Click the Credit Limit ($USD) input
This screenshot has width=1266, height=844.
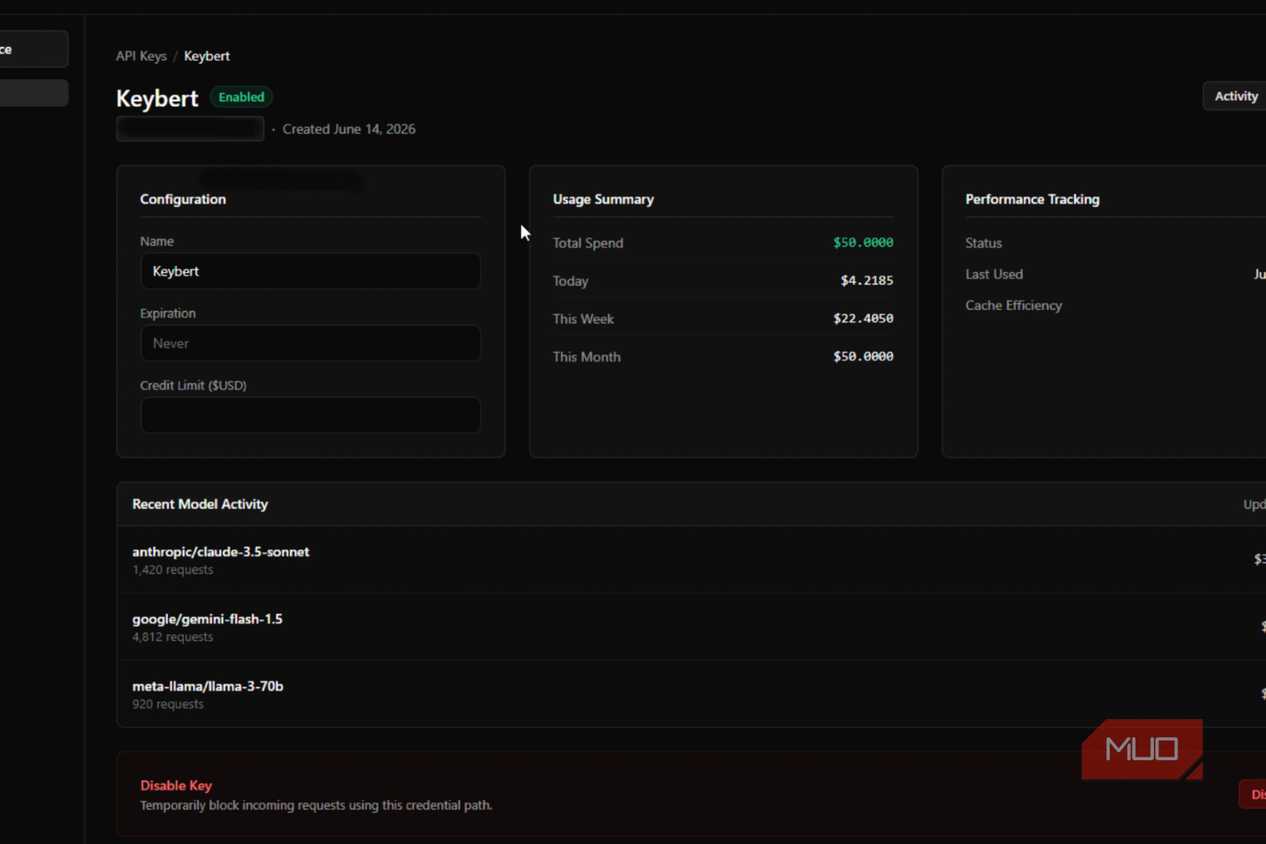(x=310, y=415)
